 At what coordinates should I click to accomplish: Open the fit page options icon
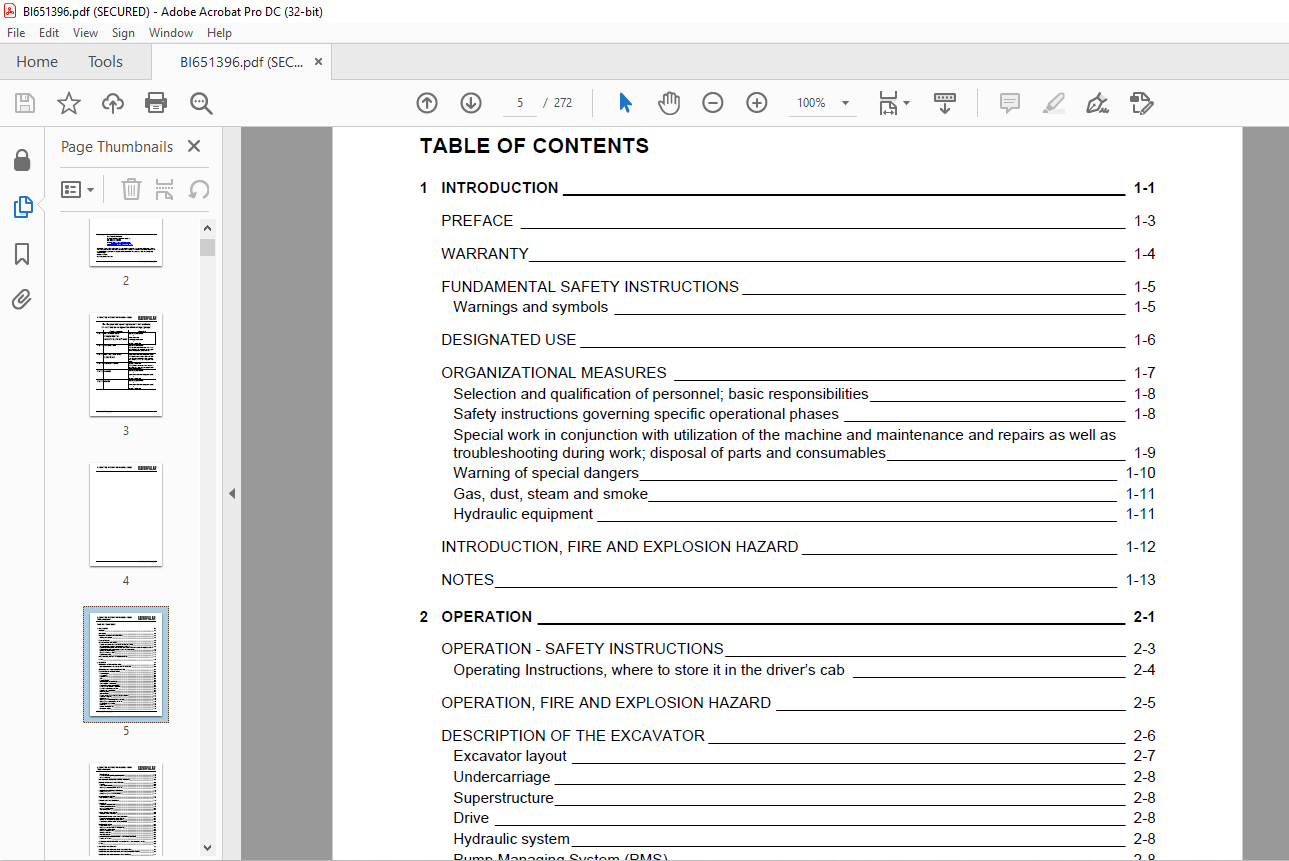tap(893, 102)
